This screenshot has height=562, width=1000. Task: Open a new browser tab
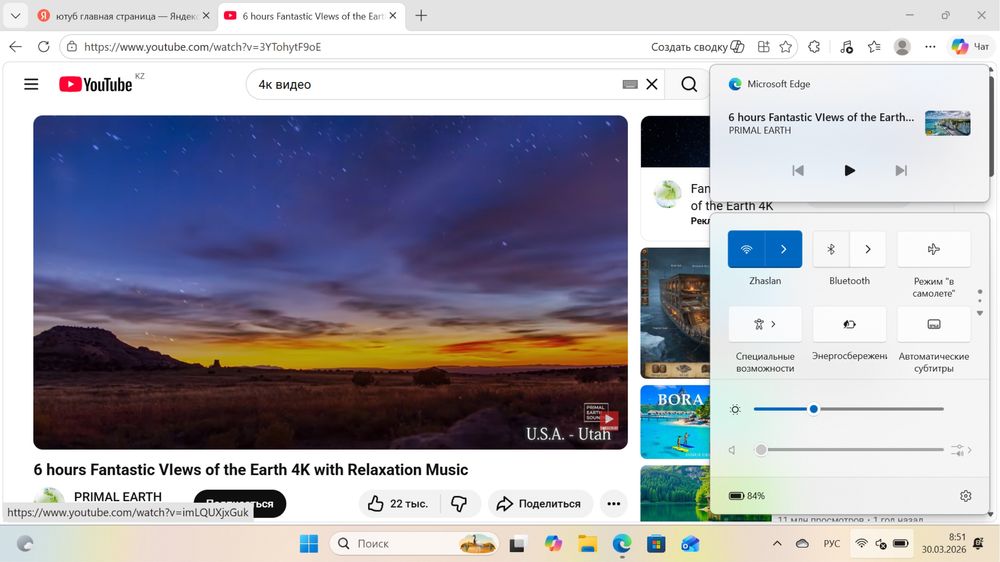tap(421, 16)
